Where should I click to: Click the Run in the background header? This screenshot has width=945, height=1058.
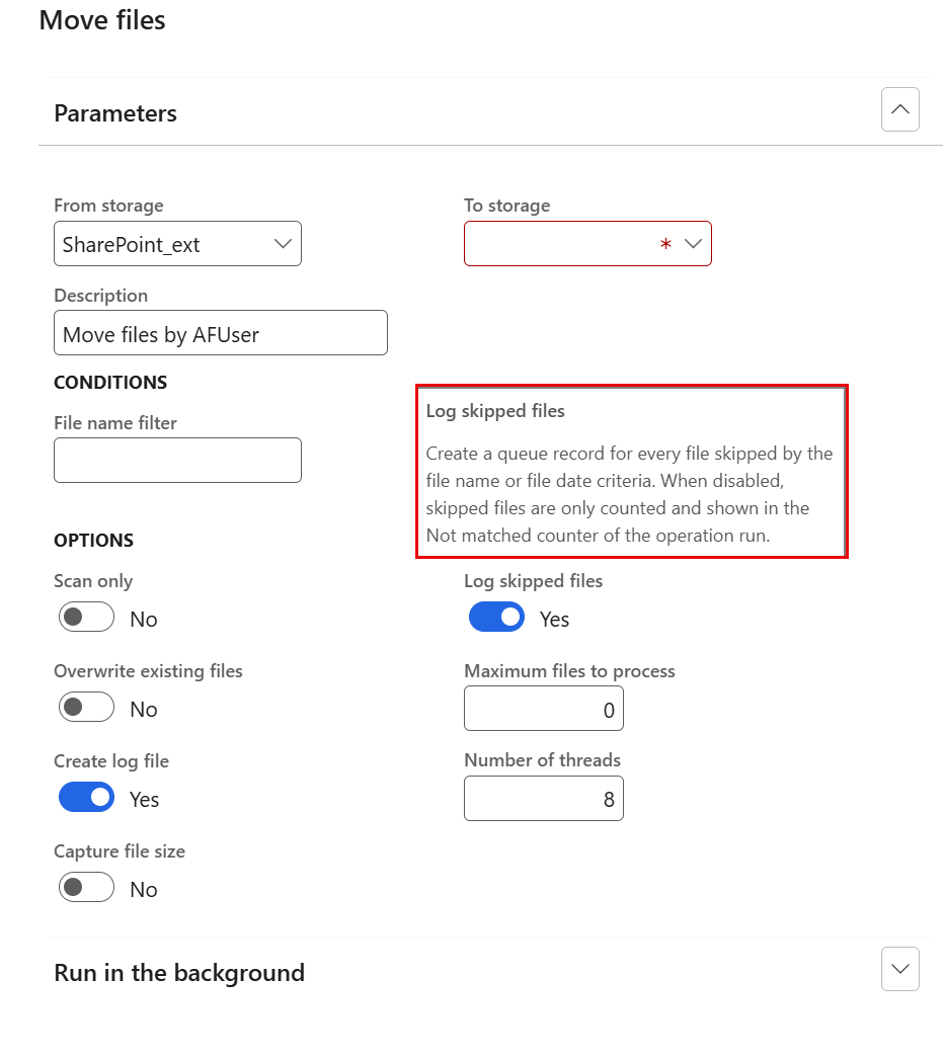click(179, 973)
